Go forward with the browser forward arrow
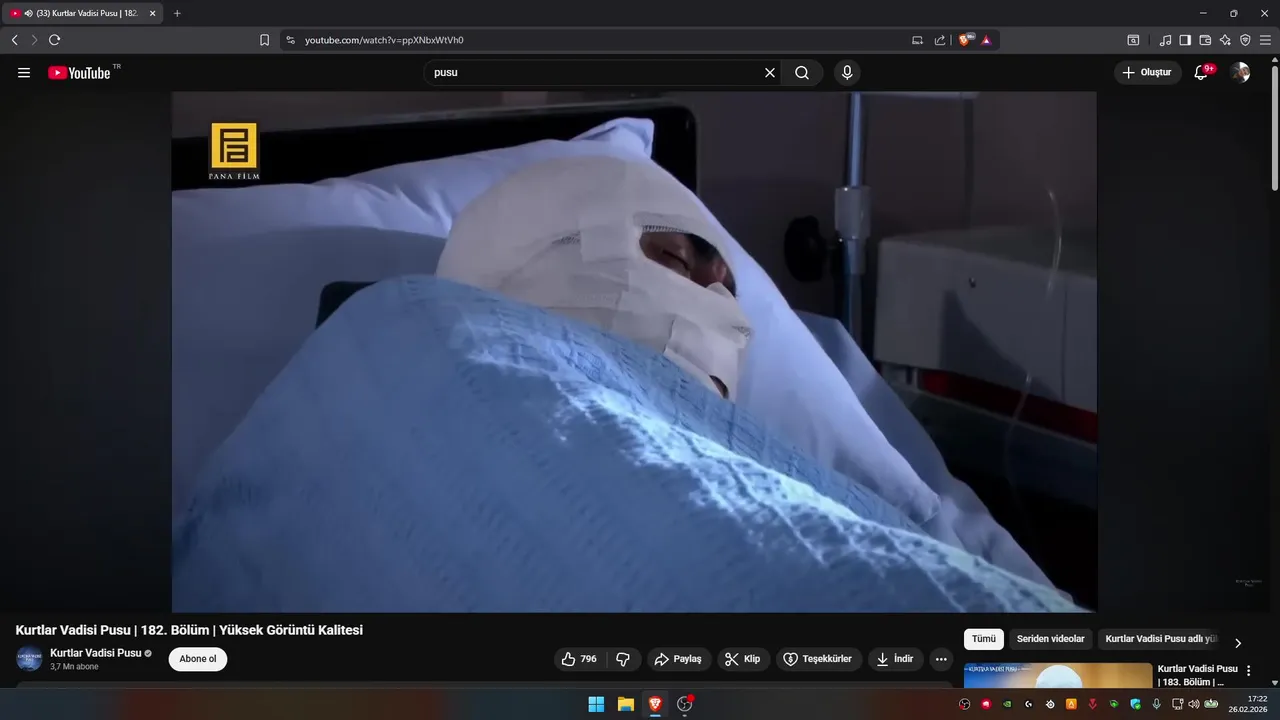1280x720 pixels. click(34, 40)
